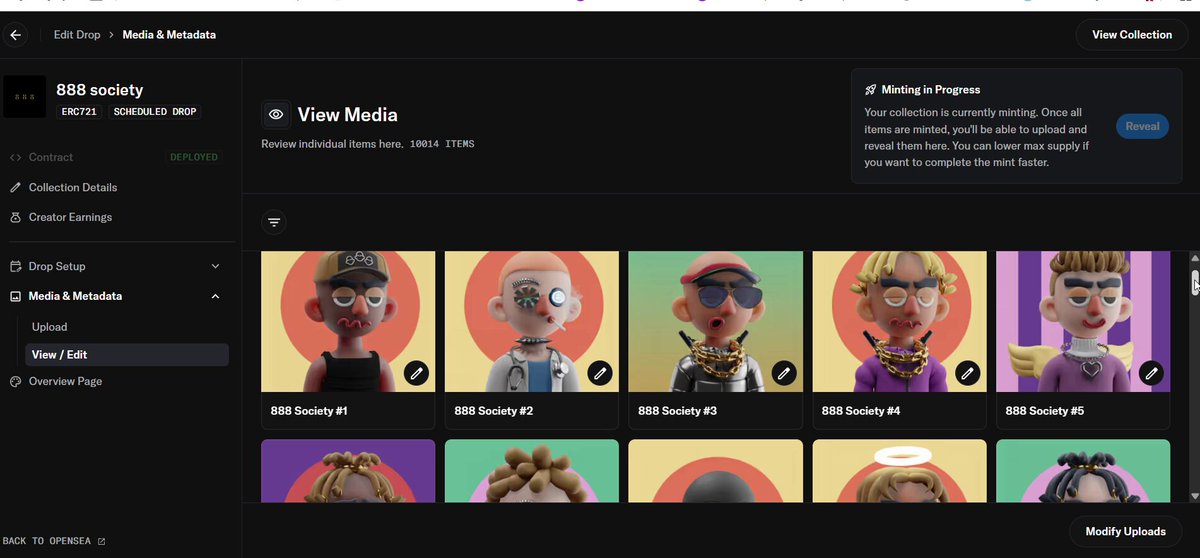Click the 888 Society #1 title text
The width and height of the screenshot is (1200, 558).
309,411
